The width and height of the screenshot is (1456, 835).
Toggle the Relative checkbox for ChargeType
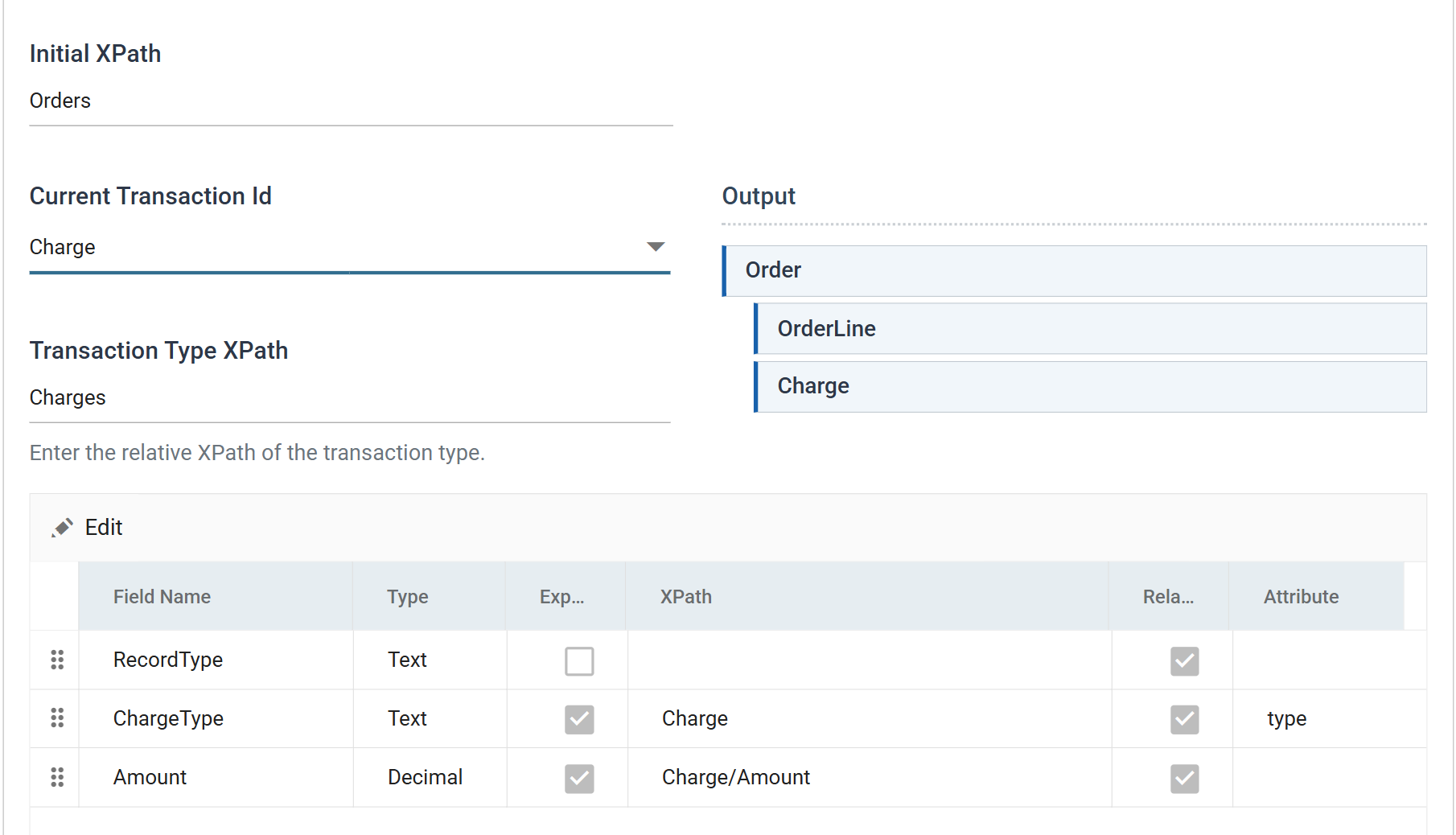(1184, 720)
